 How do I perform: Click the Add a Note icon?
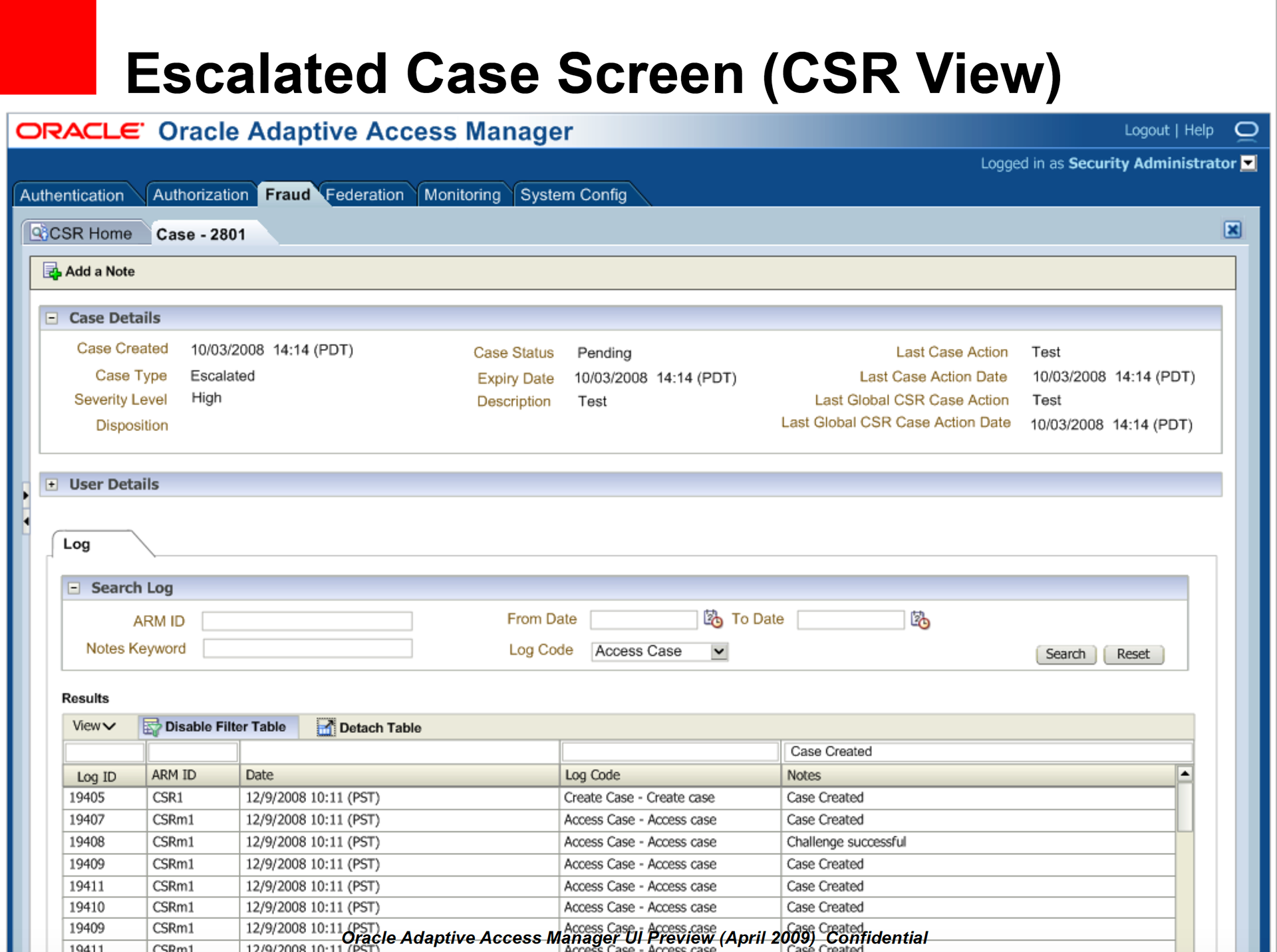pos(53,271)
